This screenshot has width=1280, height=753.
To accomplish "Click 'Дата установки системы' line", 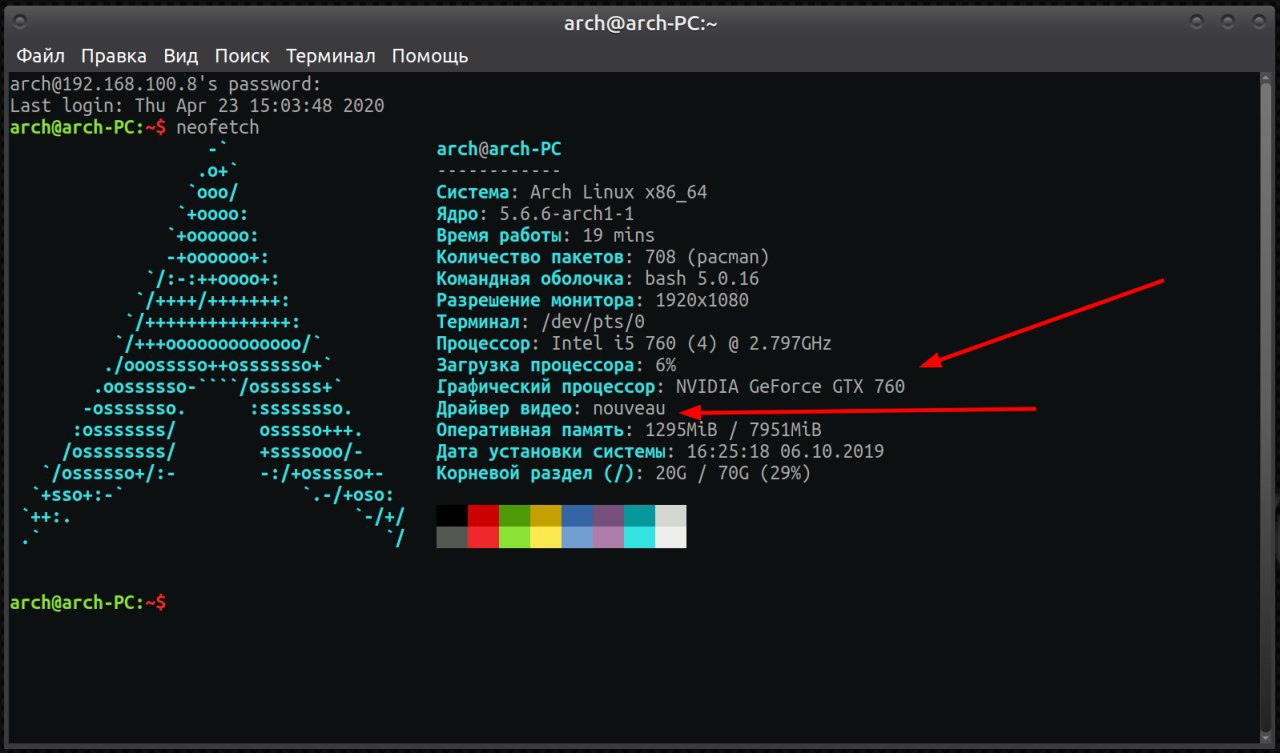I will (660, 452).
